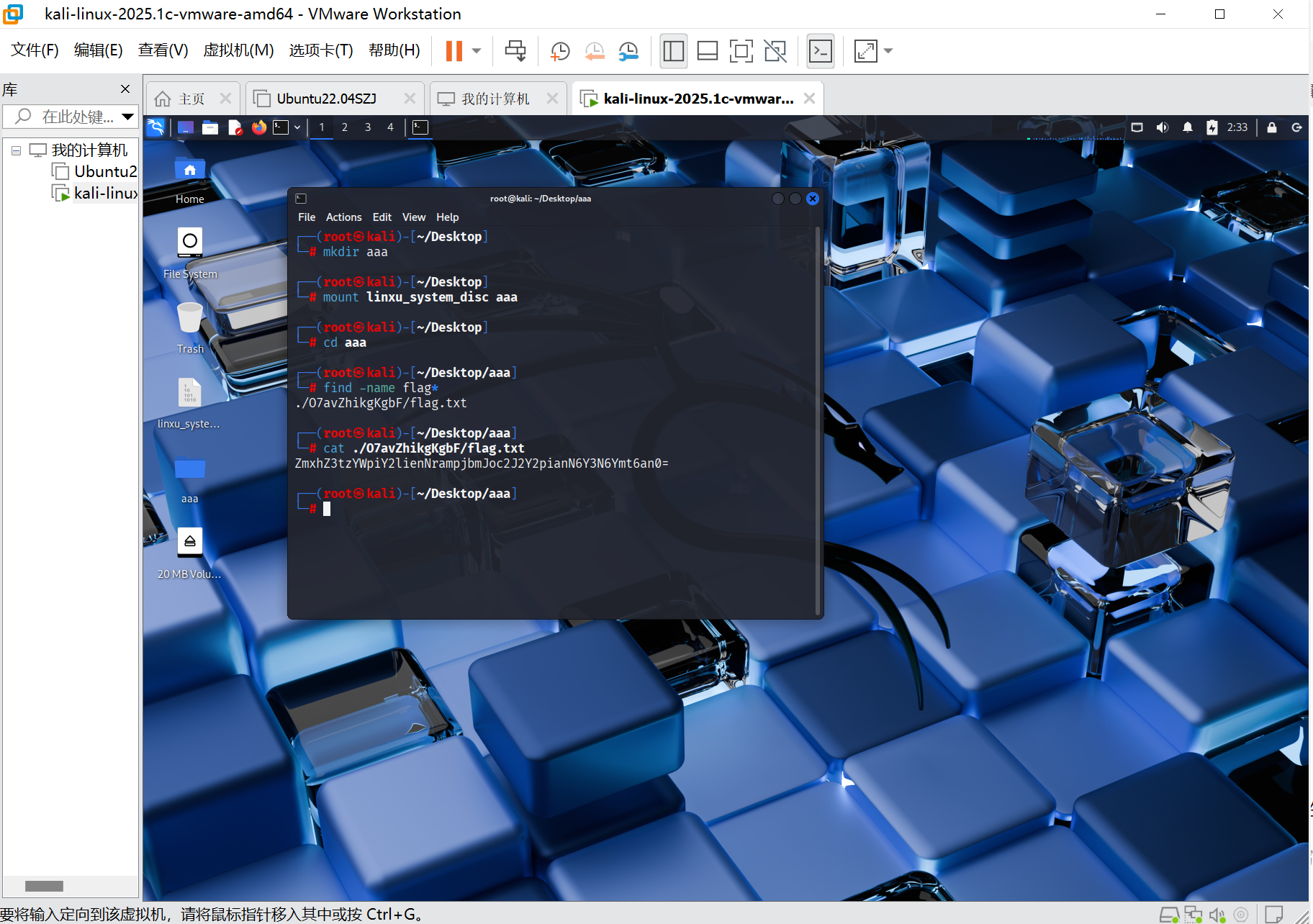Open the Kali applications menu
Screen dimensions: 1313x924
156,127
